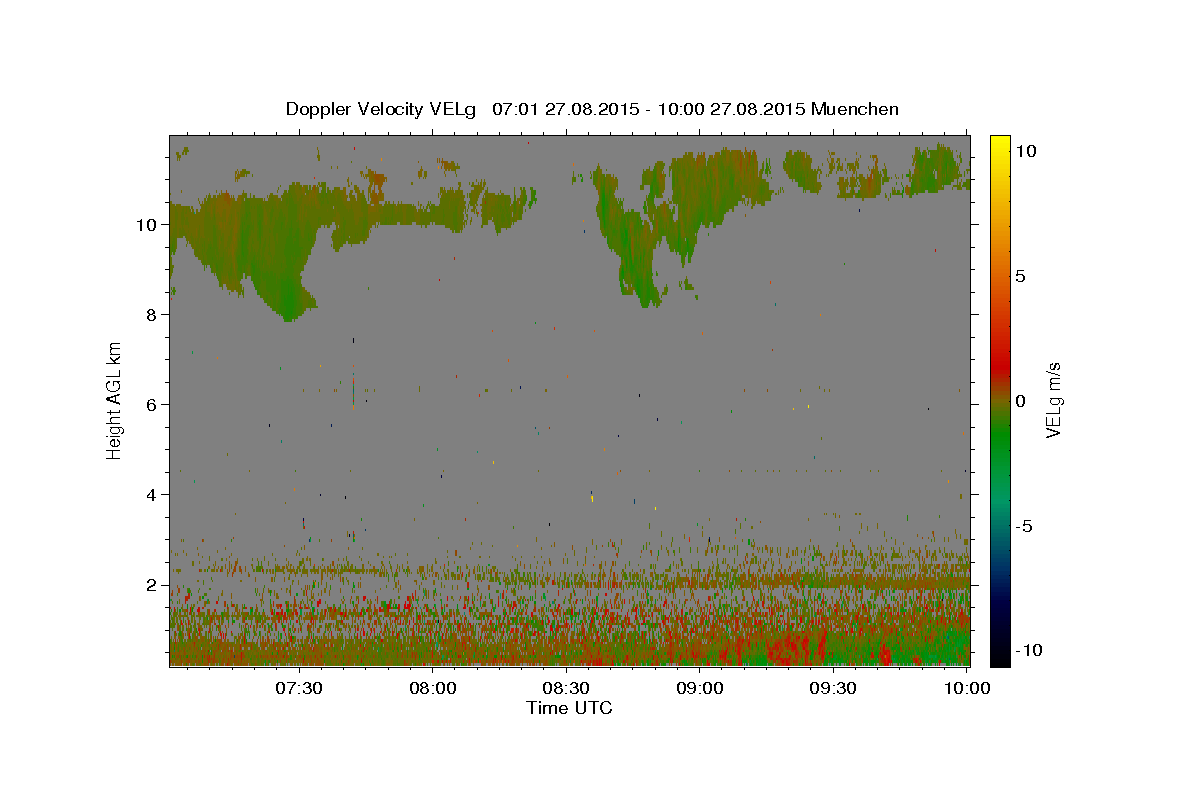Select the 09:00 time tick label
The width and height of the screenshot is (1200, 800).
(x=700, y=689)
